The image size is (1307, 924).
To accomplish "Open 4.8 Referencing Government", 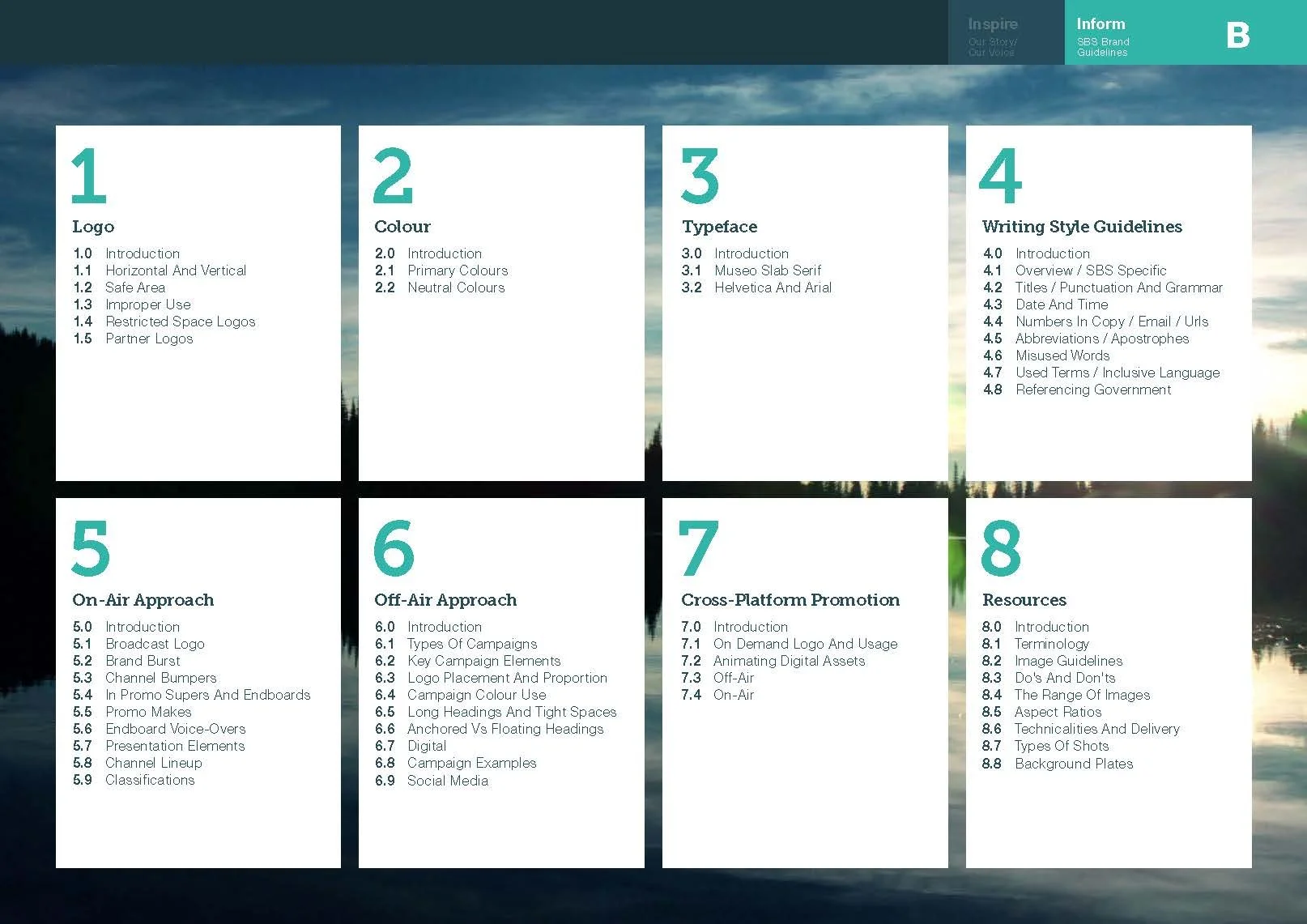I will (x=1077, y=390).
